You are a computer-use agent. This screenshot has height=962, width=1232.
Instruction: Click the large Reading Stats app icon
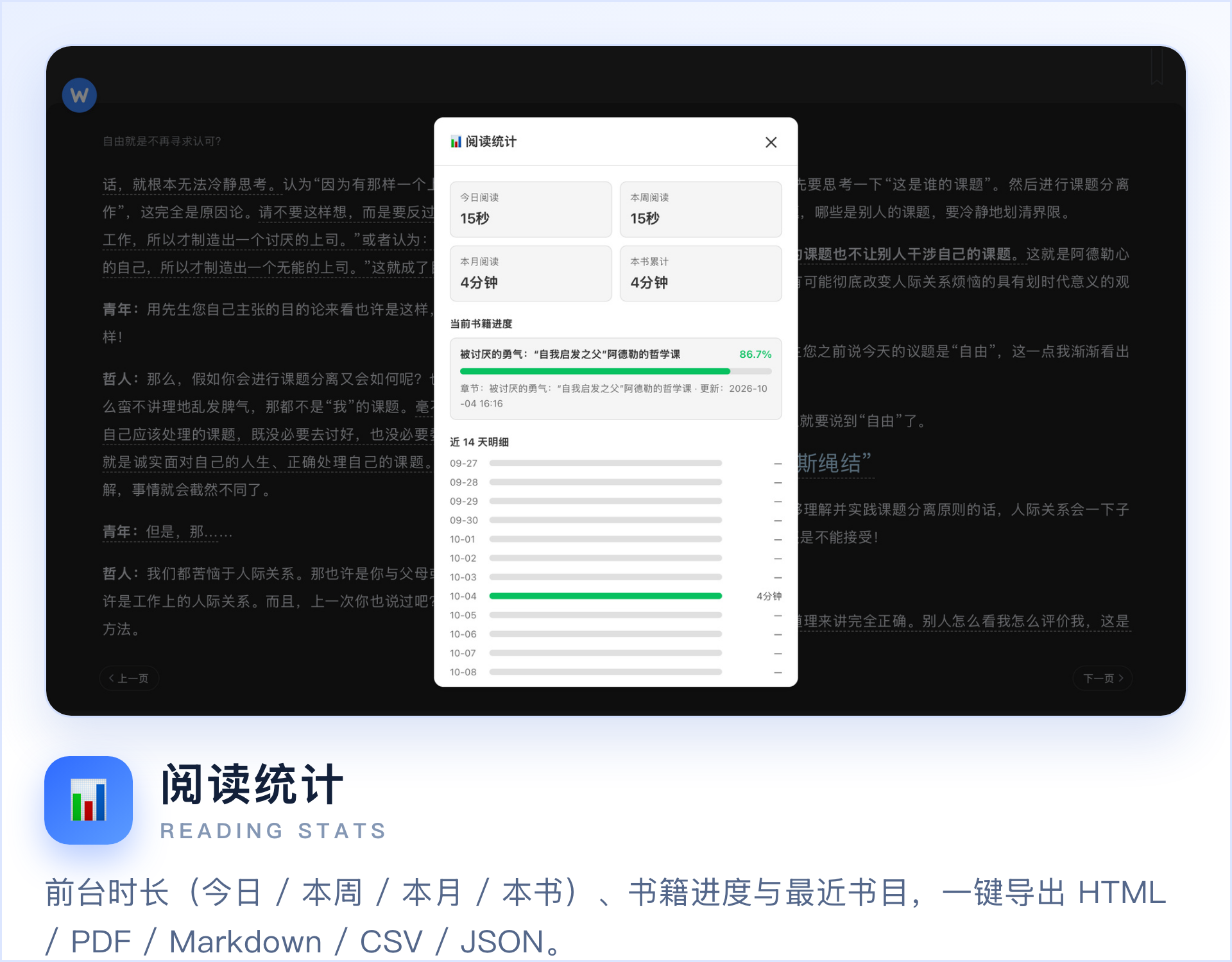click(89, 800)
